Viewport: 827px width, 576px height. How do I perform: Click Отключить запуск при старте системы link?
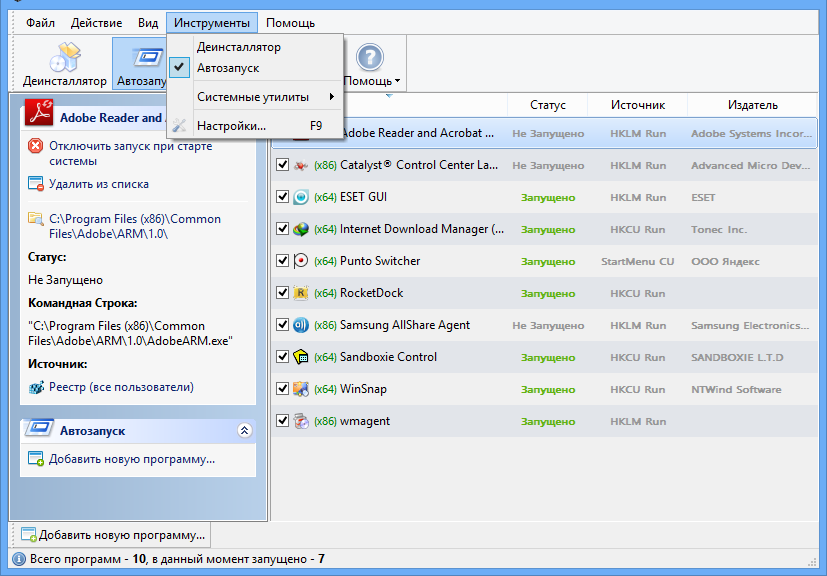pyautogui.click(x=131, y=153)
